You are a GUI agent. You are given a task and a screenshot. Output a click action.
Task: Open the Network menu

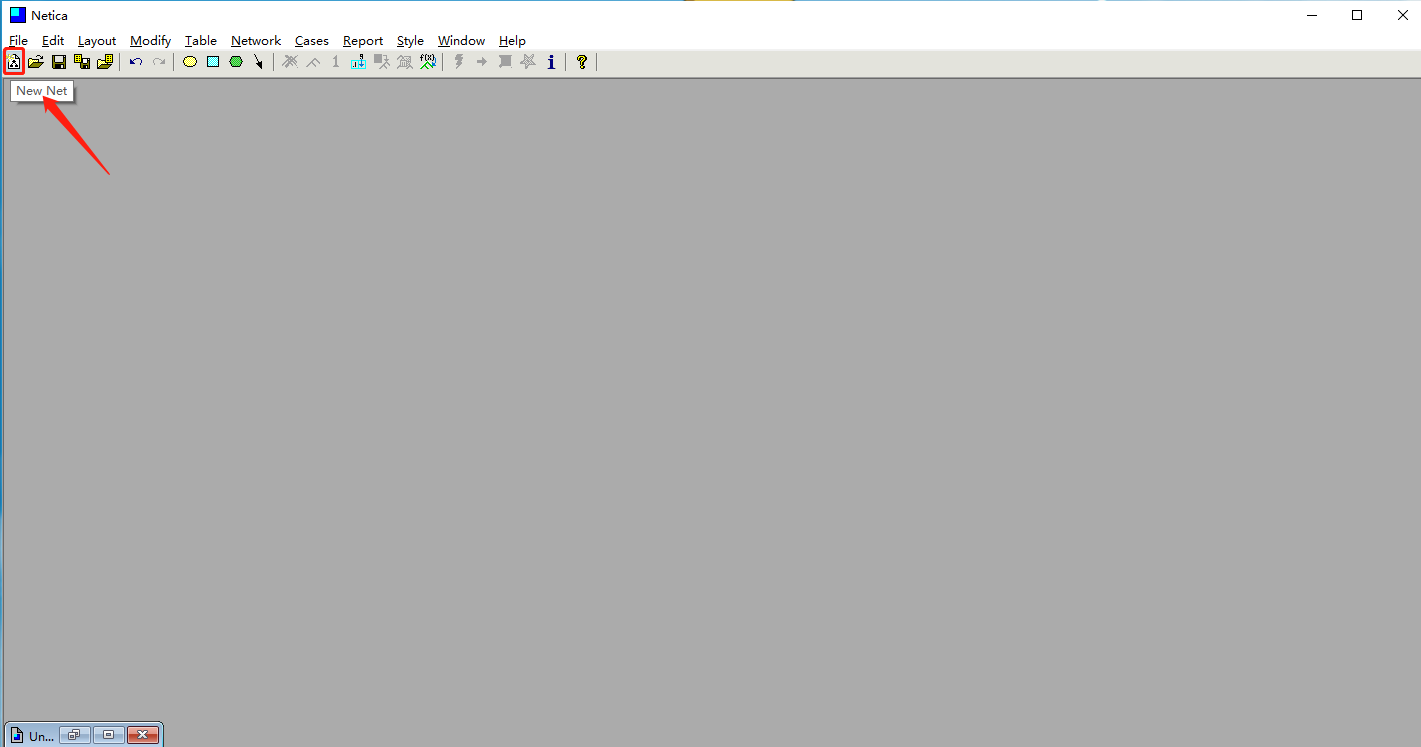pyautogui.click(x=256, y=41)
